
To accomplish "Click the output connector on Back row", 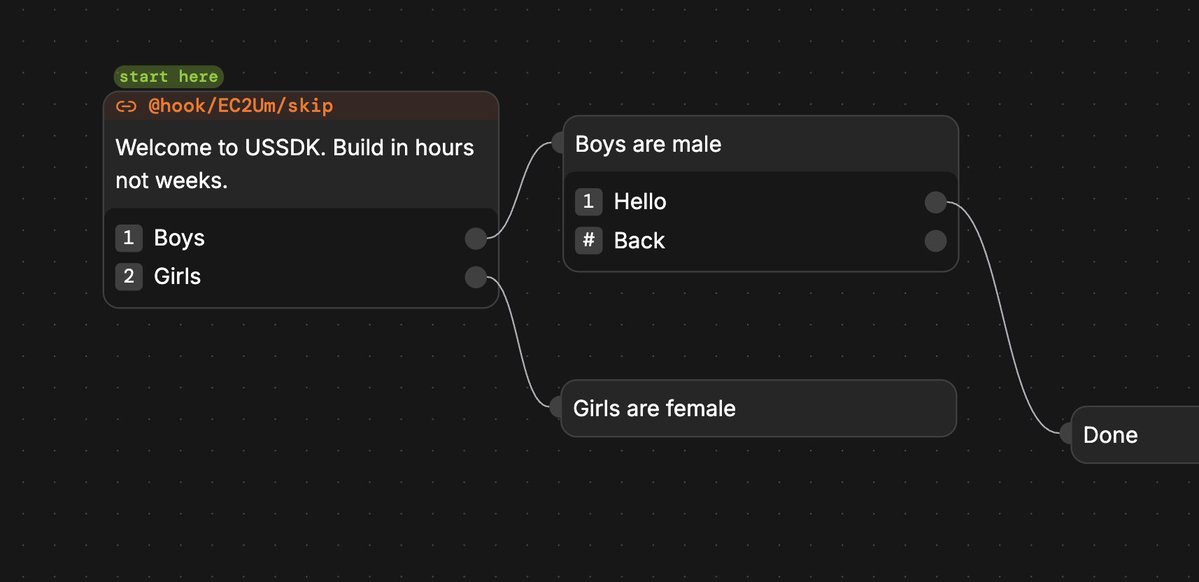I will pyautogui.click(x=935, y=241).
